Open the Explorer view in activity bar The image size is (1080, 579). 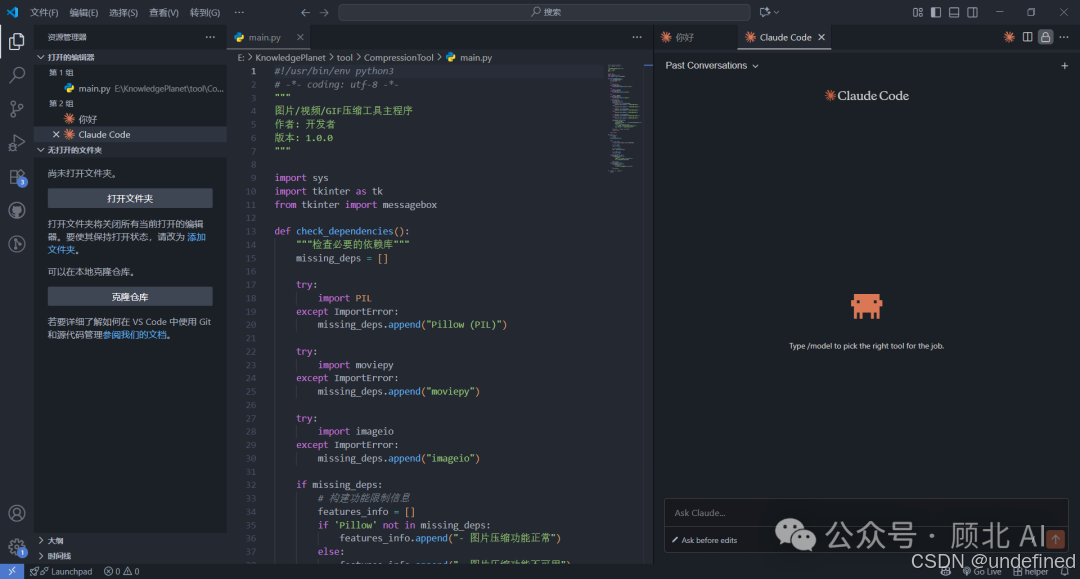(17, 41)
